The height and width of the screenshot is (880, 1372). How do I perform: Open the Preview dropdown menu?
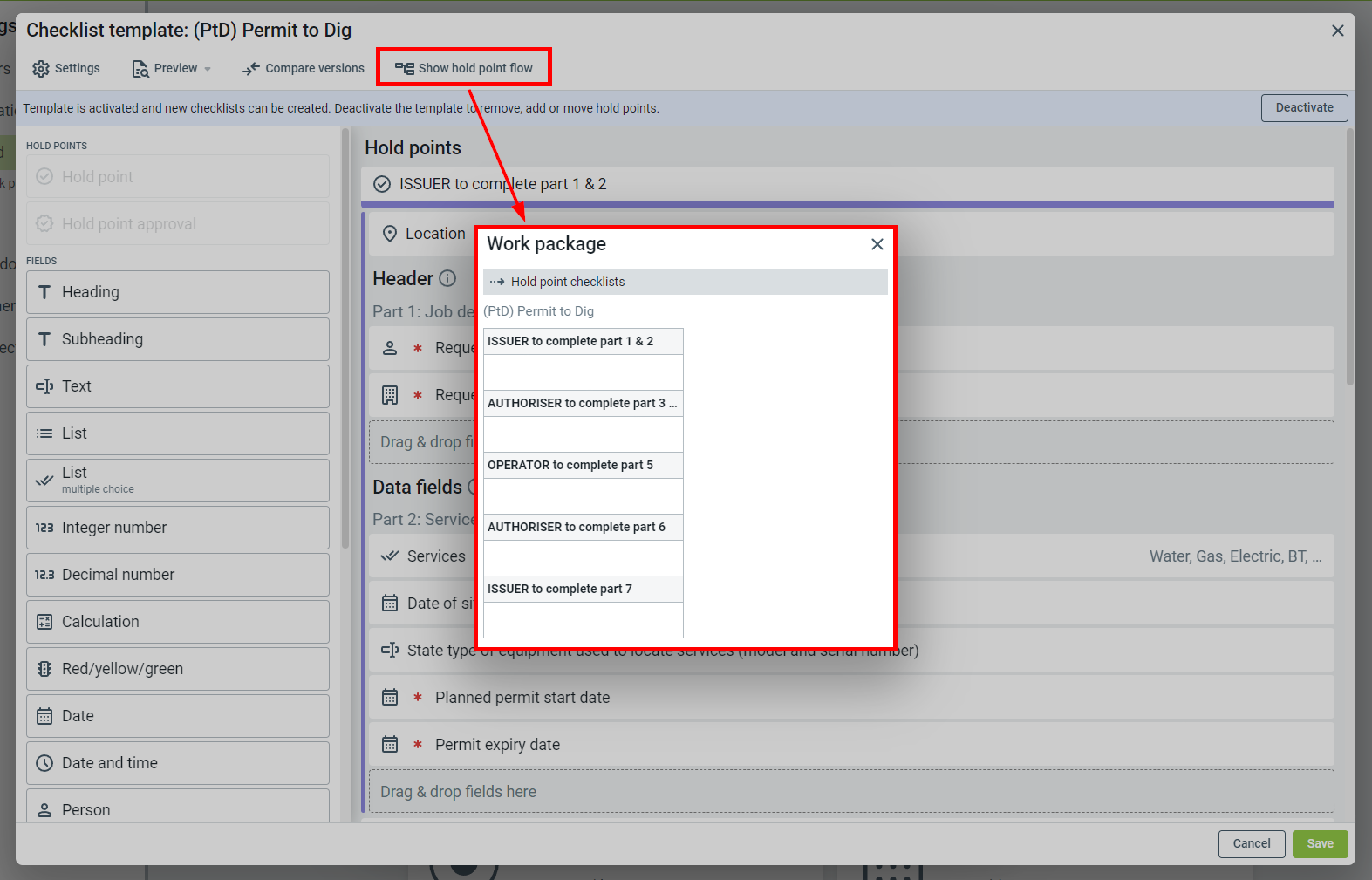click(172, 69)
